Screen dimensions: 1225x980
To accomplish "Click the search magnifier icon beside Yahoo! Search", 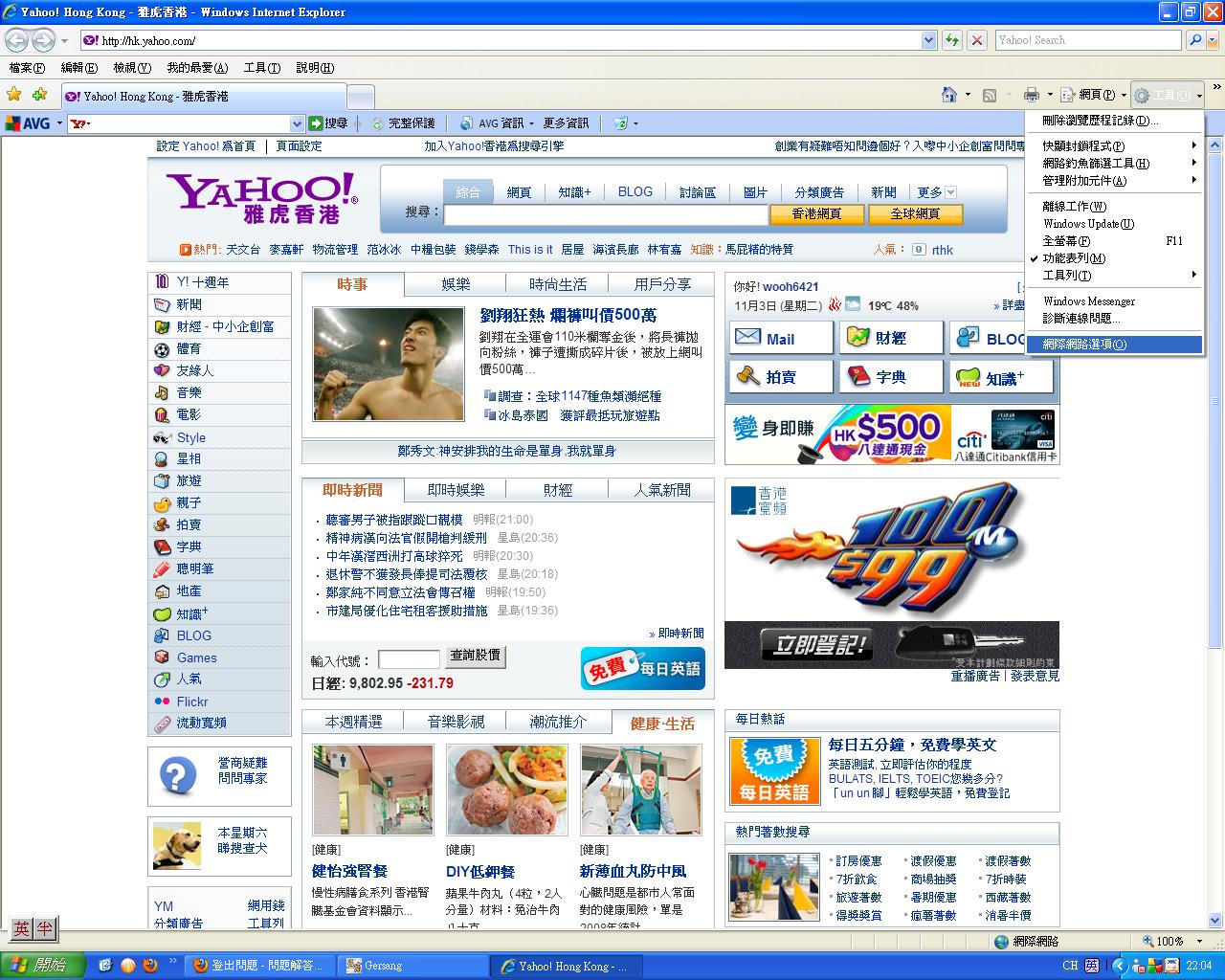I will tap(1194, 40).
